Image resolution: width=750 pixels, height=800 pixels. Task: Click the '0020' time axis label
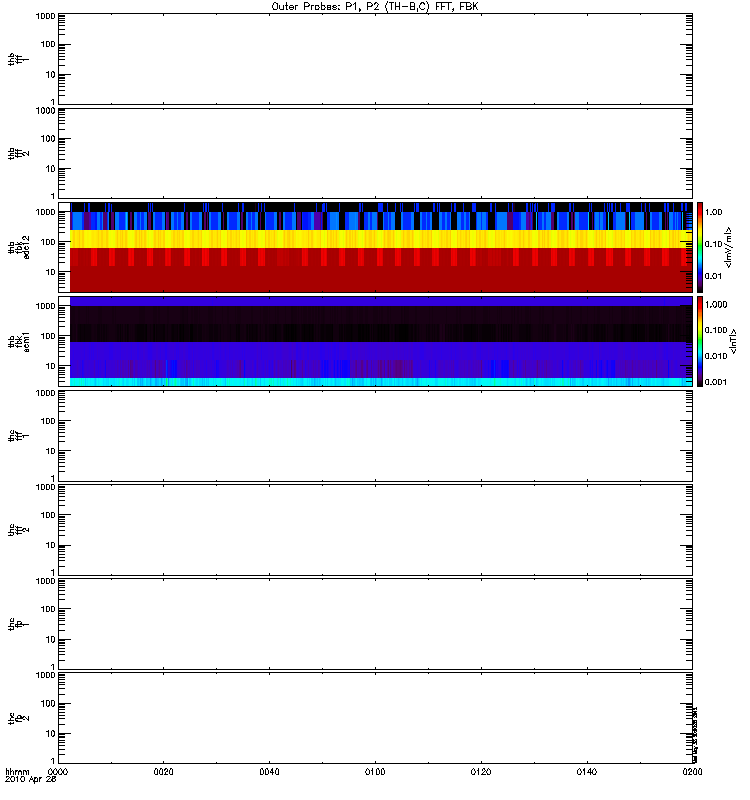tap(163, 772)
